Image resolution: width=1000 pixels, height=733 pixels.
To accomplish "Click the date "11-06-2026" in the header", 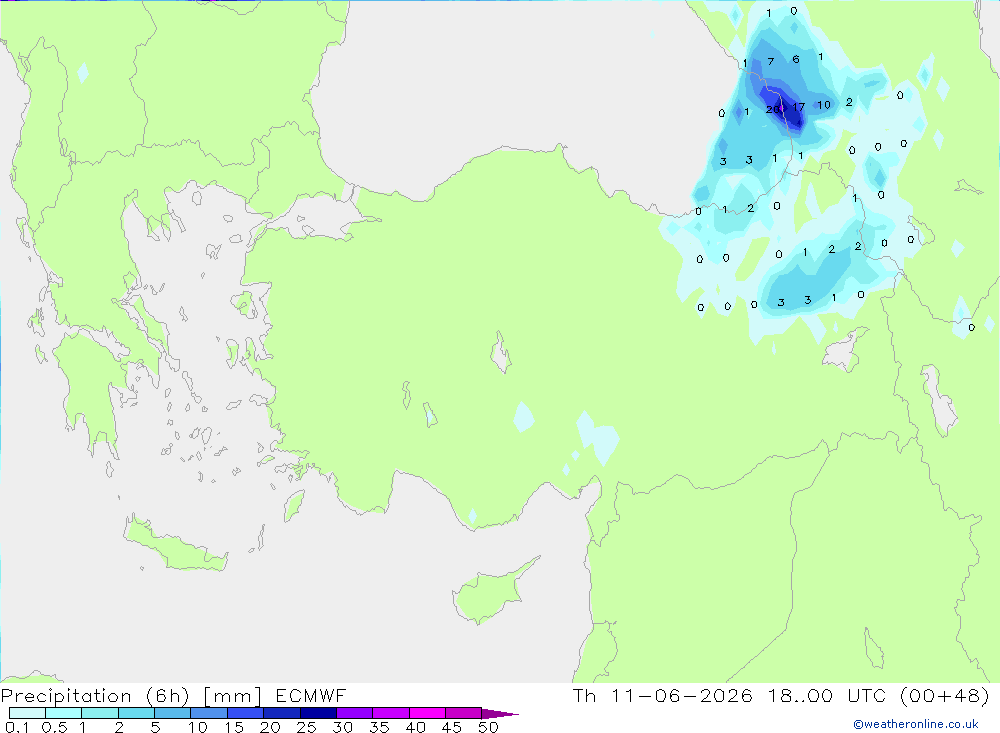I will (x=682, y=695).
